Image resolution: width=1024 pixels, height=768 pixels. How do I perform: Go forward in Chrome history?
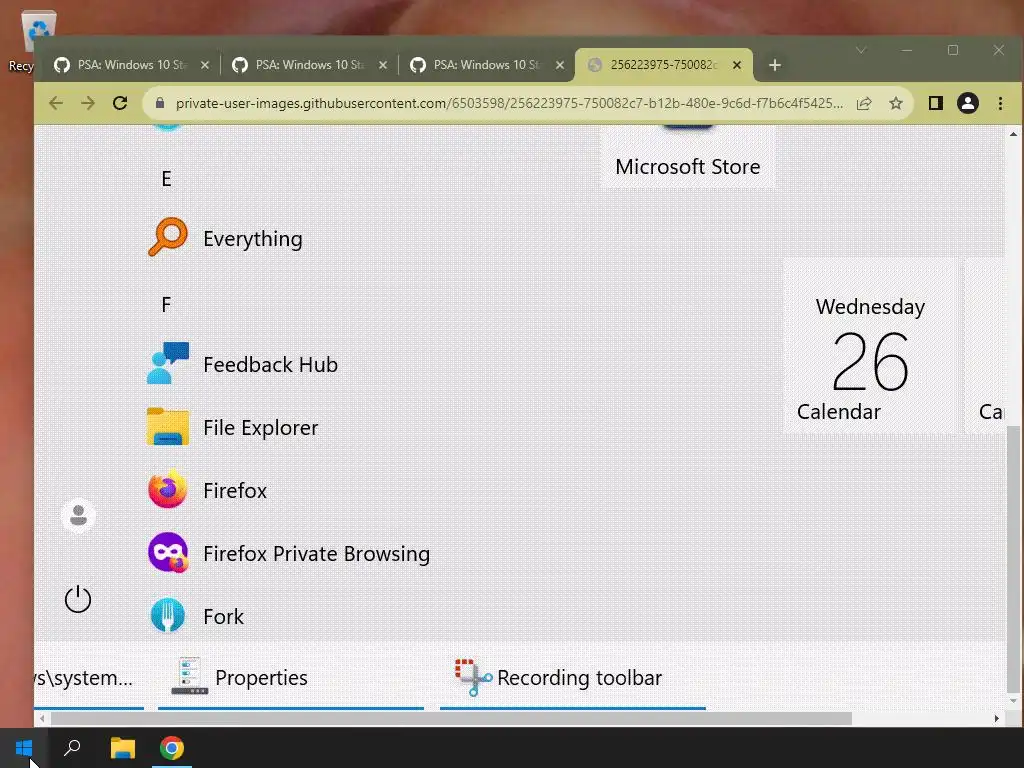[x=88, y=103]
